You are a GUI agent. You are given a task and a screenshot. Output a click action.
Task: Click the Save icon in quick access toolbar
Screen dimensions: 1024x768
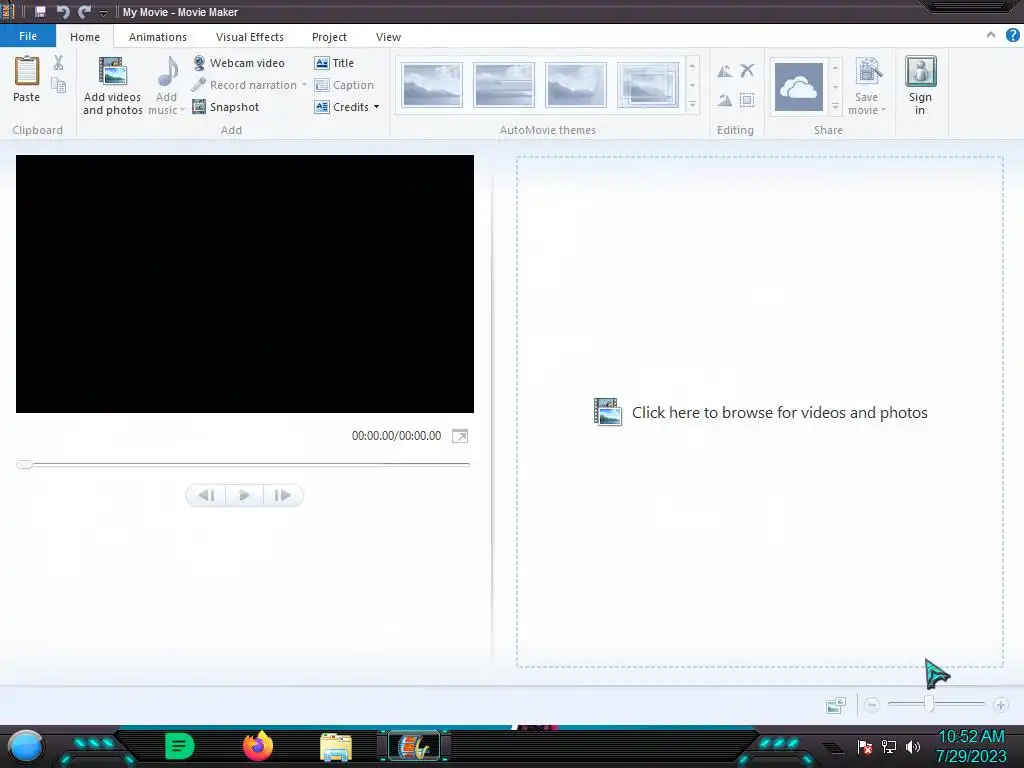pyautogui.click(x=40, y=12)
